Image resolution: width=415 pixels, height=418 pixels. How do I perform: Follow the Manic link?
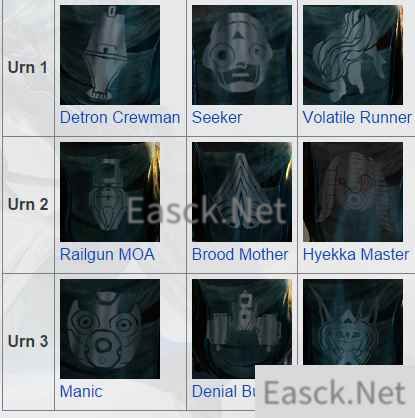click(x=81, y=392)
